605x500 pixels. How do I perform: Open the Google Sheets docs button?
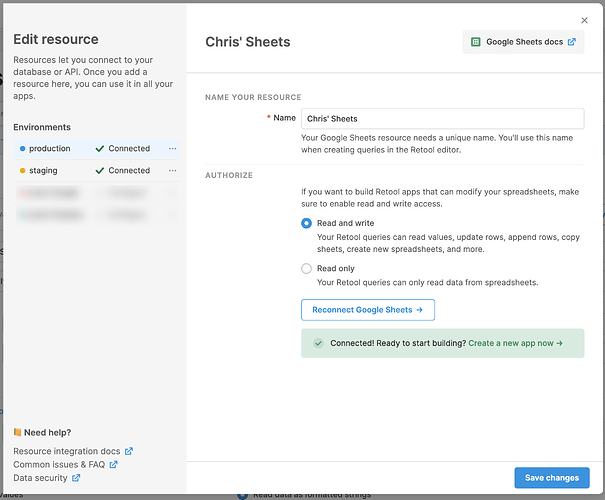(x=523, y=42)
